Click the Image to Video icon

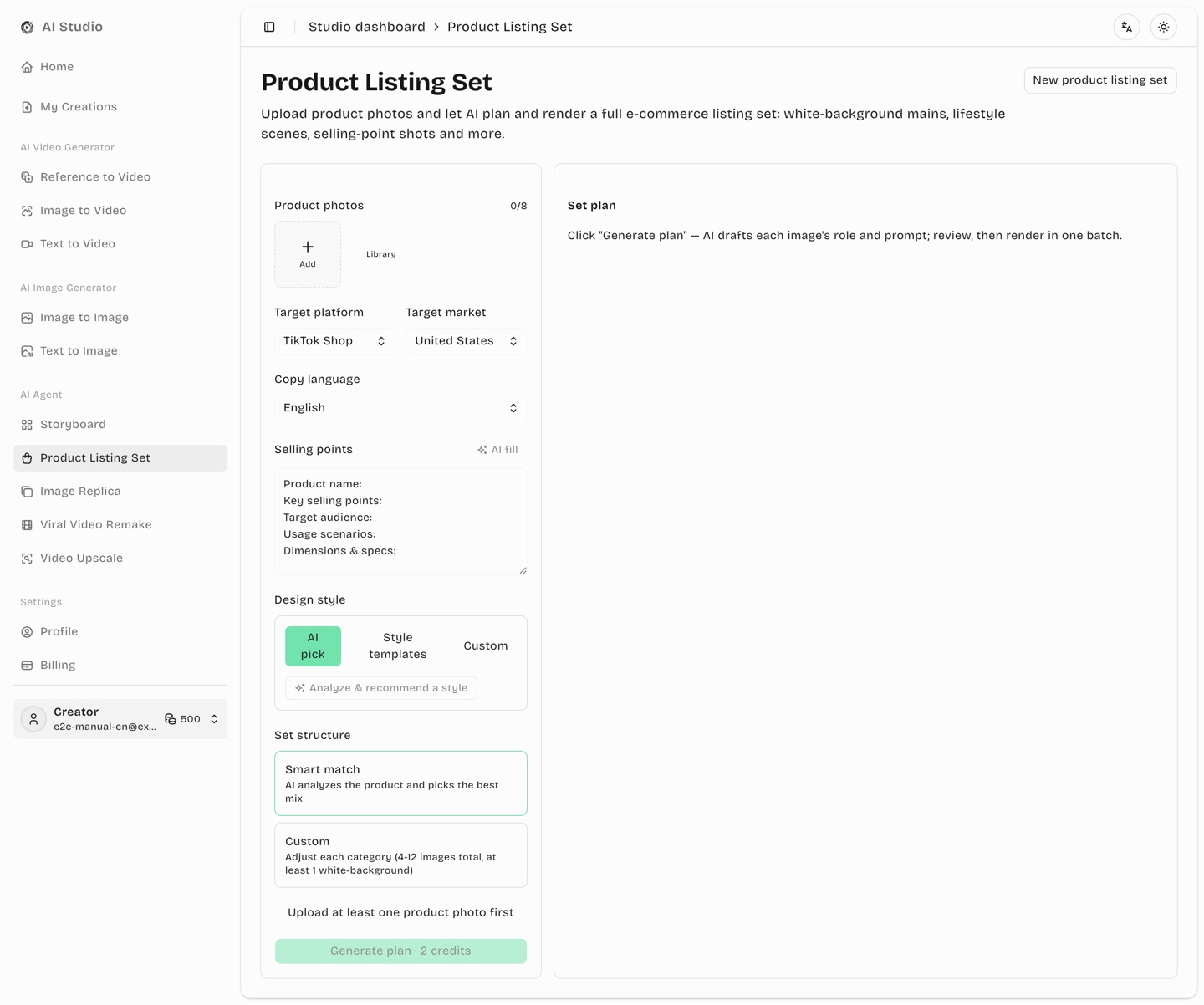(27, 211)
